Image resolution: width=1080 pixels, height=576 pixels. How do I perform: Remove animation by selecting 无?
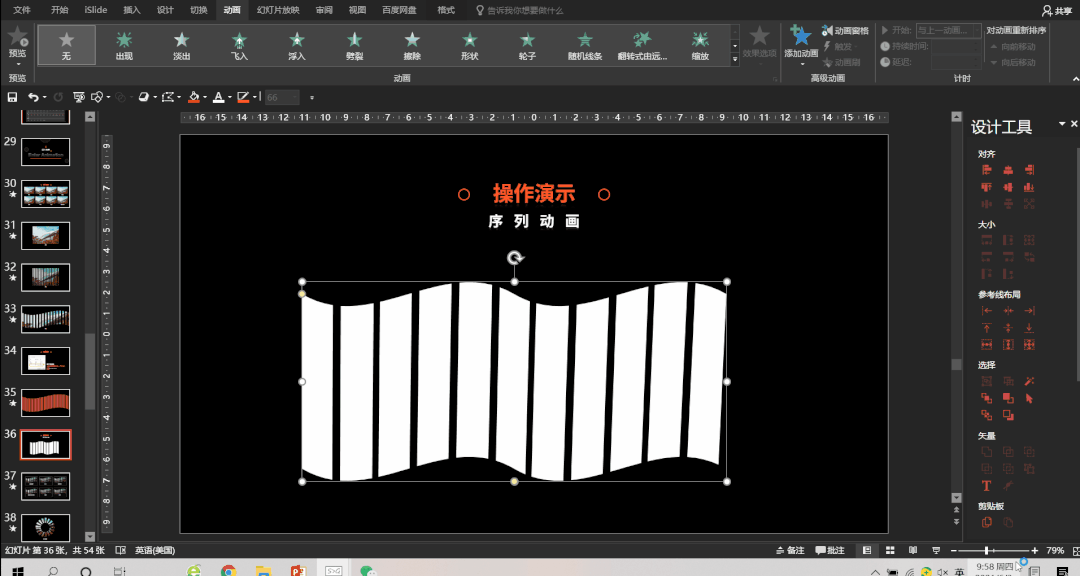[x=66, y=45]
